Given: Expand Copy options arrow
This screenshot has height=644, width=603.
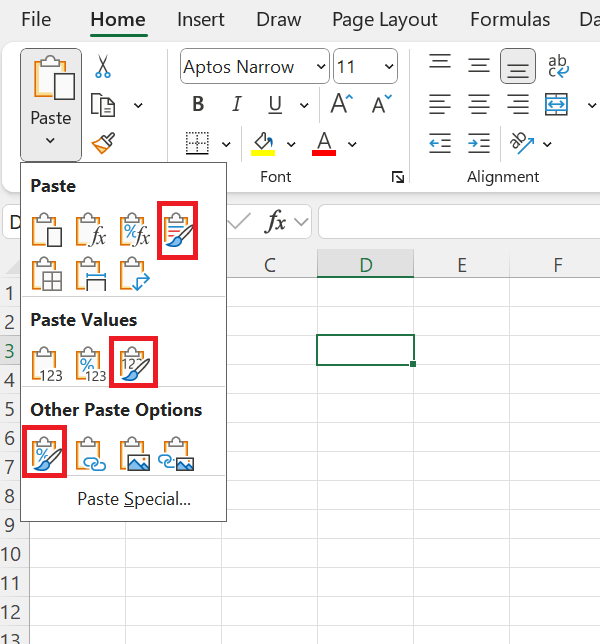Looking at the screenshot, I should click(138, 106).
